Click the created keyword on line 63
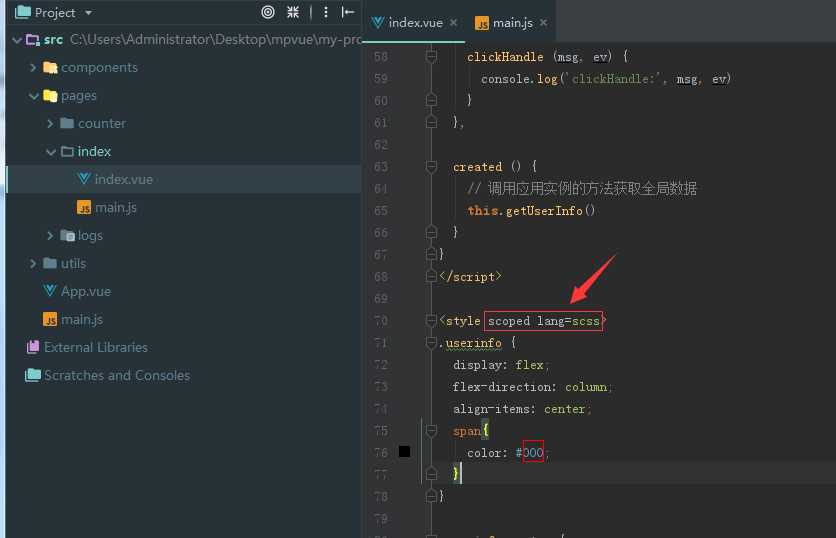 click(x=477, y=167)
